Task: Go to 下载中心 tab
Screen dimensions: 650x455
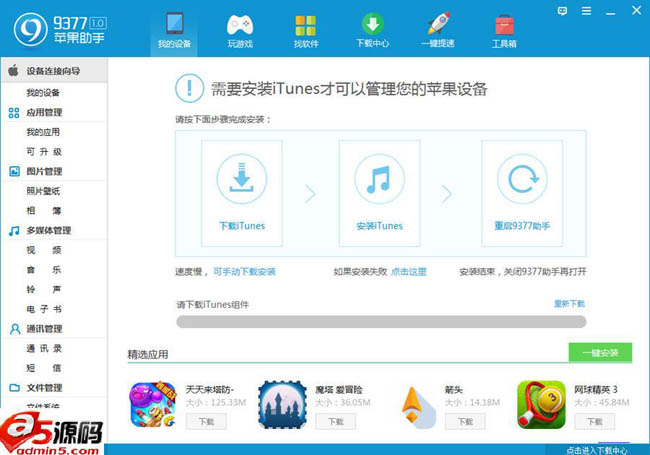Action: coord(372,30)
